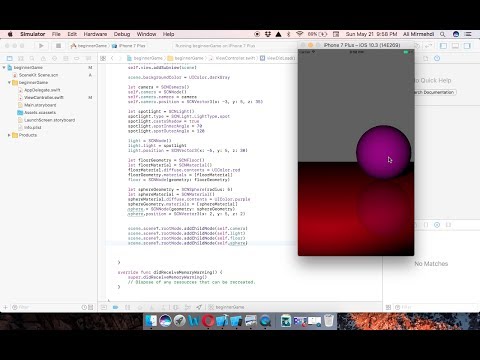Image resolution: width=480 pixels, height=360 pixels.
Task: Open beginnerGame process selector in debug bar
Action: [x=227, y=307]
